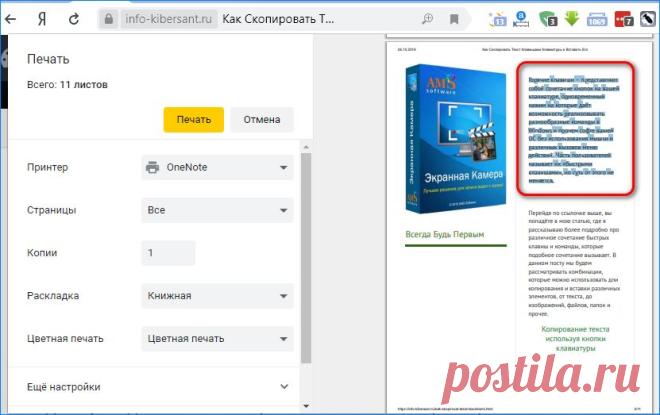Click the padlock site security icon
Screen dimensions: 660x415
(x=109, y=19)
